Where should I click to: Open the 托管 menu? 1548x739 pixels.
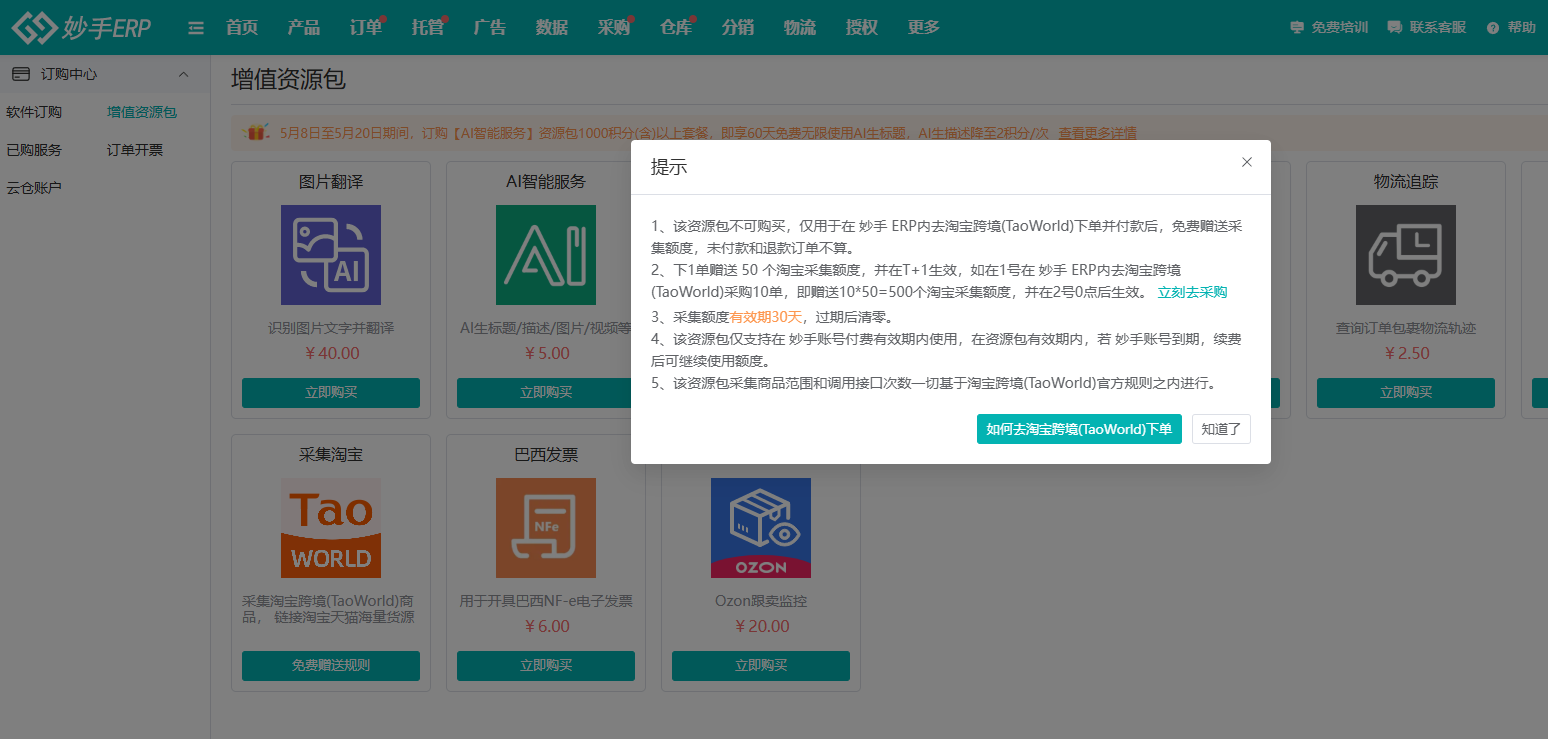pos(428,28)
